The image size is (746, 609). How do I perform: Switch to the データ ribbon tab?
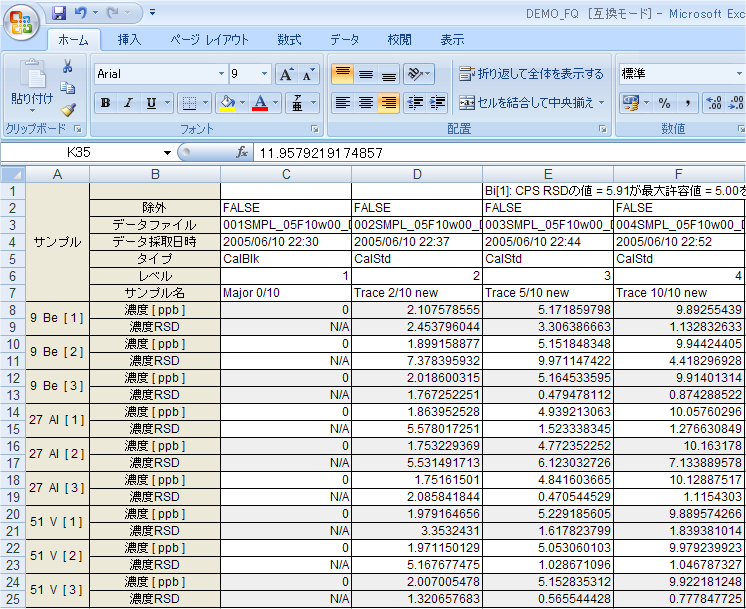coord(344,40)
